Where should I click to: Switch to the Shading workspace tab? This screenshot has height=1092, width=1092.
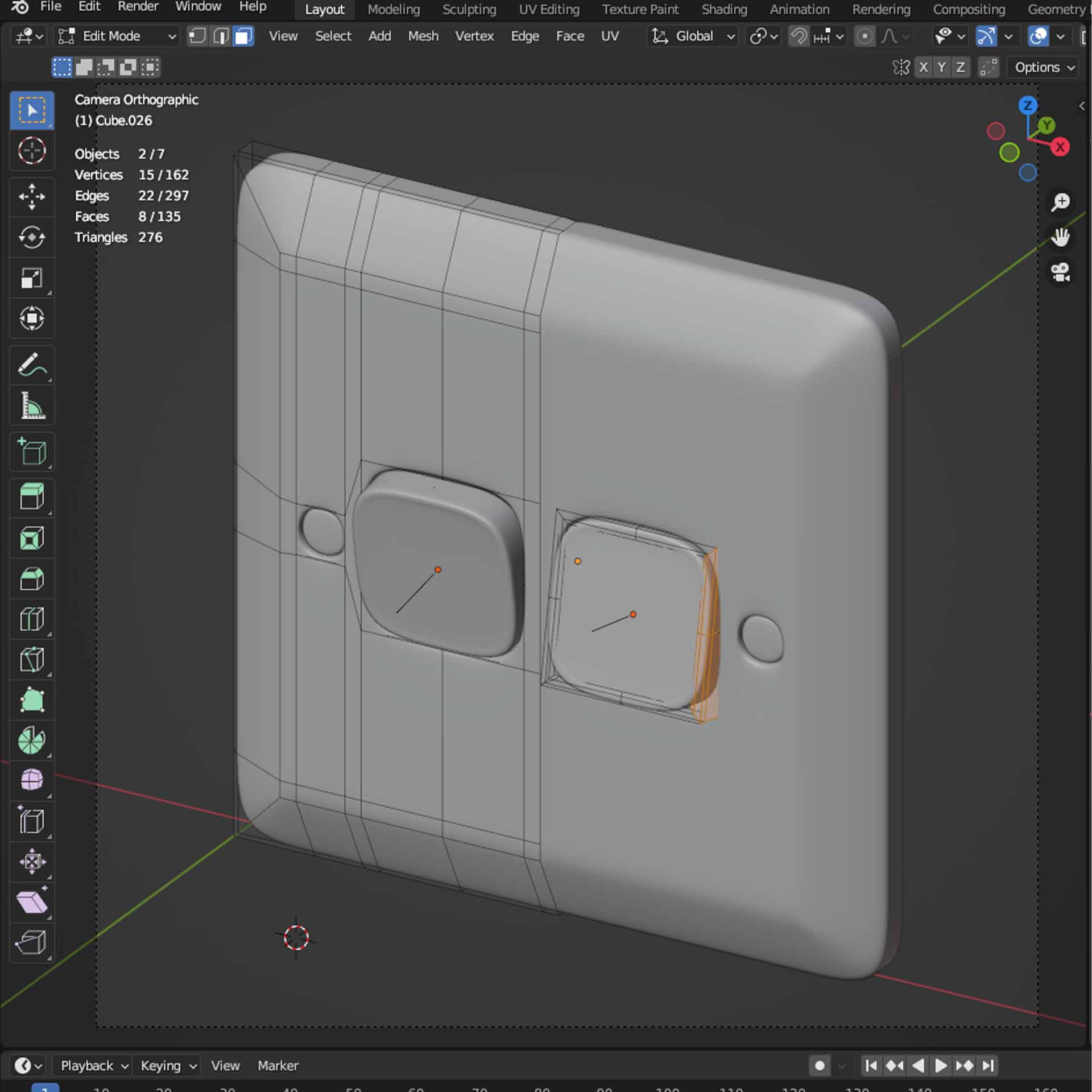(723, 10)
